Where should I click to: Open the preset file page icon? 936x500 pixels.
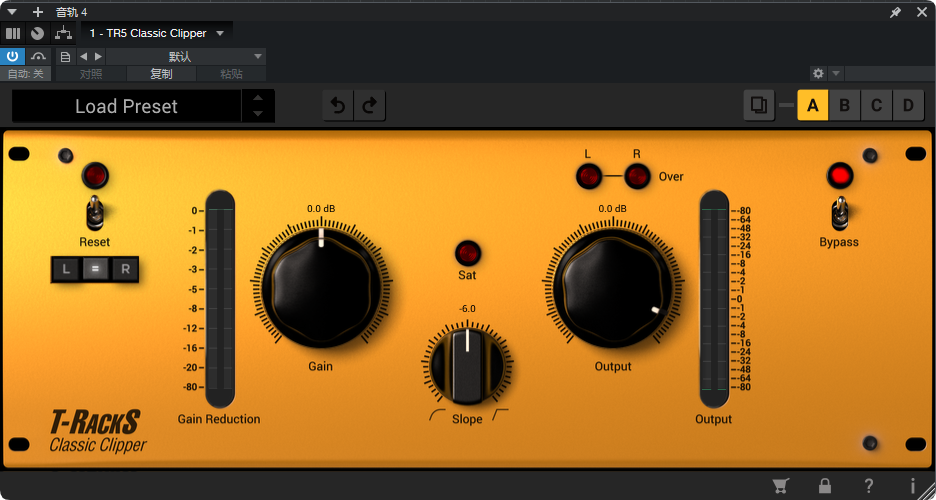coord(66,57)
